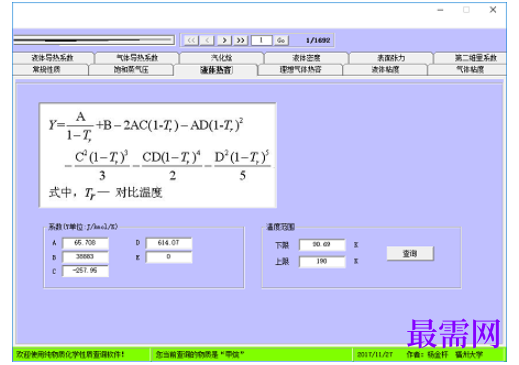Click the substance name field at top left
This screenshot has width=519, height=365.
tap(94, 40)
